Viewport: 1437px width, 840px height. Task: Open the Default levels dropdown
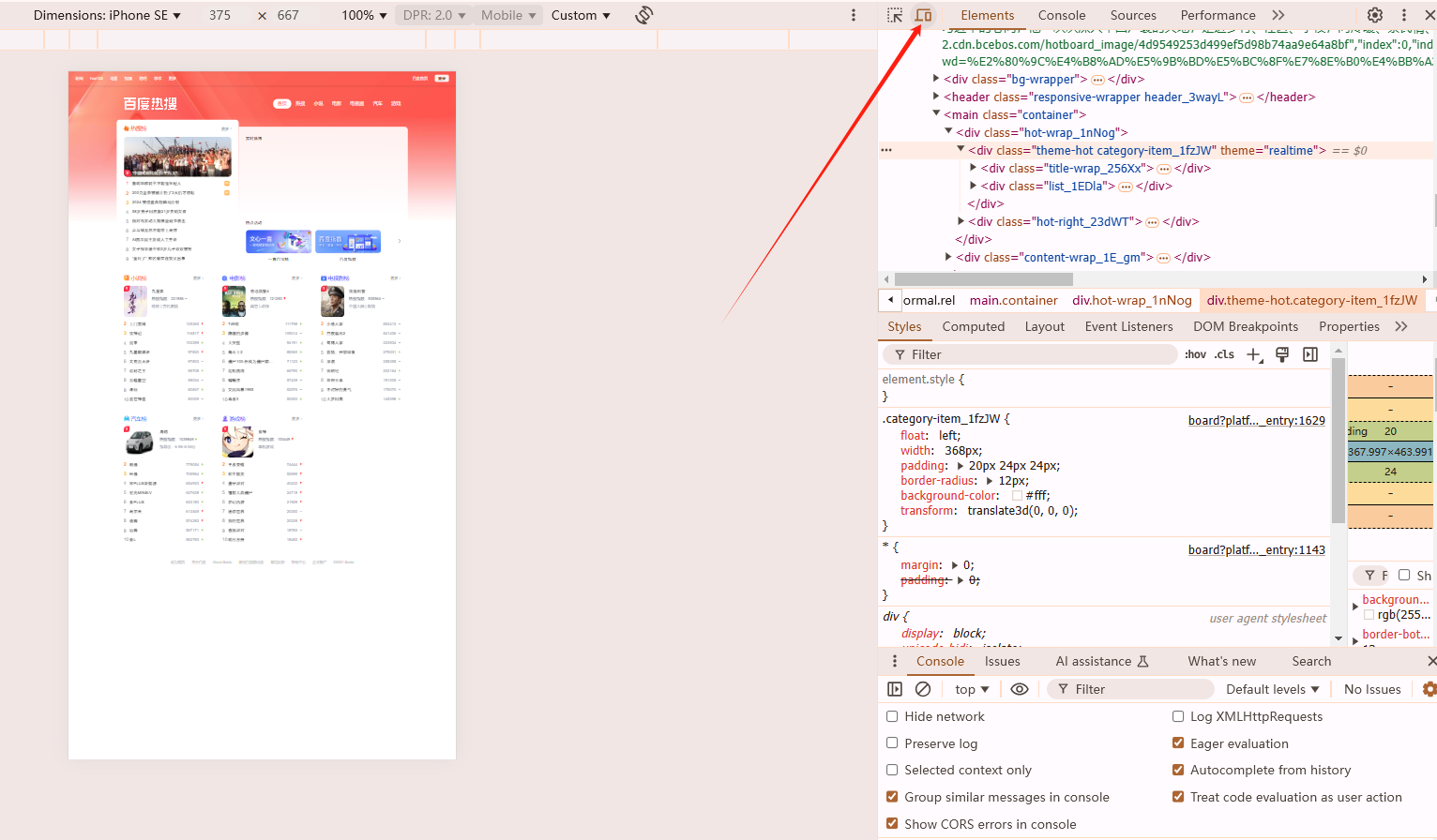[x=1272, y=689]
